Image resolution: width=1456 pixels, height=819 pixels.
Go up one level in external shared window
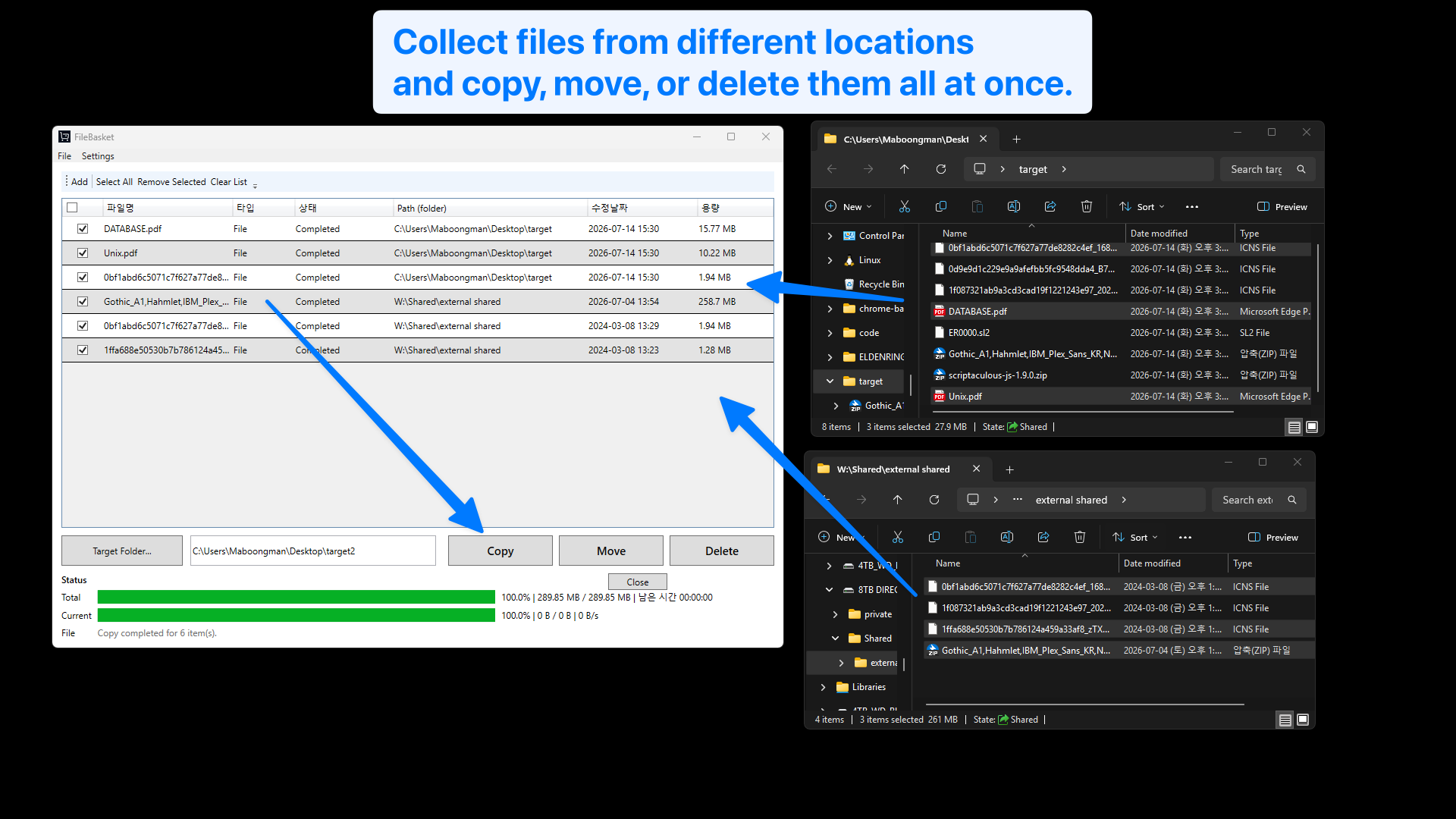(898, 500)
